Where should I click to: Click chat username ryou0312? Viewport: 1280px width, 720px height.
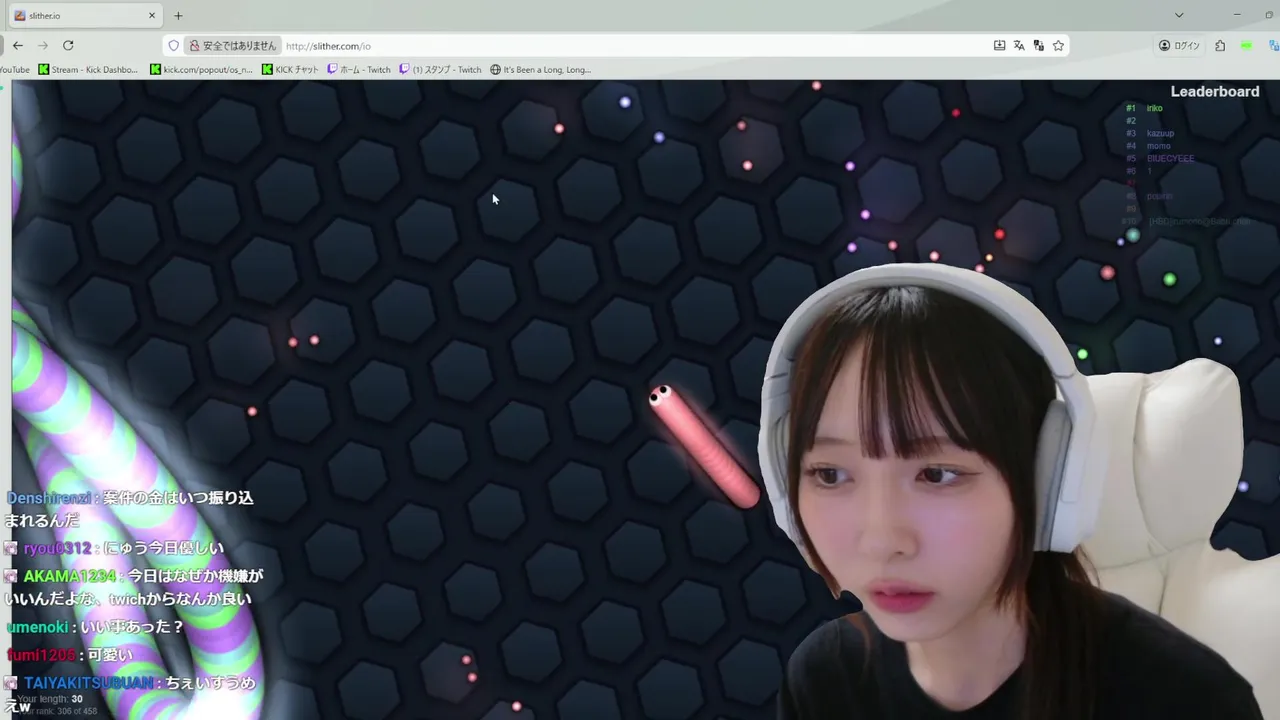click(x=58, y=548)
